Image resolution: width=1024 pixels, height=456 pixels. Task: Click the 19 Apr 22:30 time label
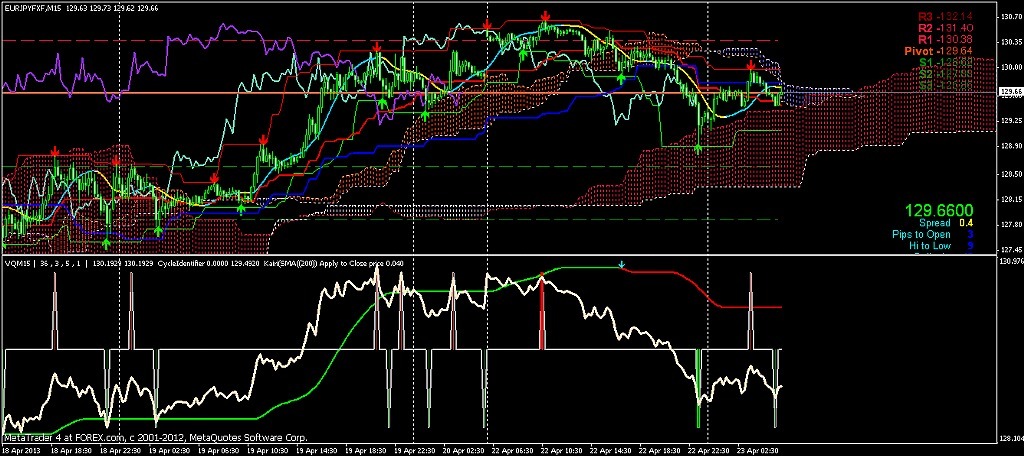pyautogui.click(x=415, y=451)
